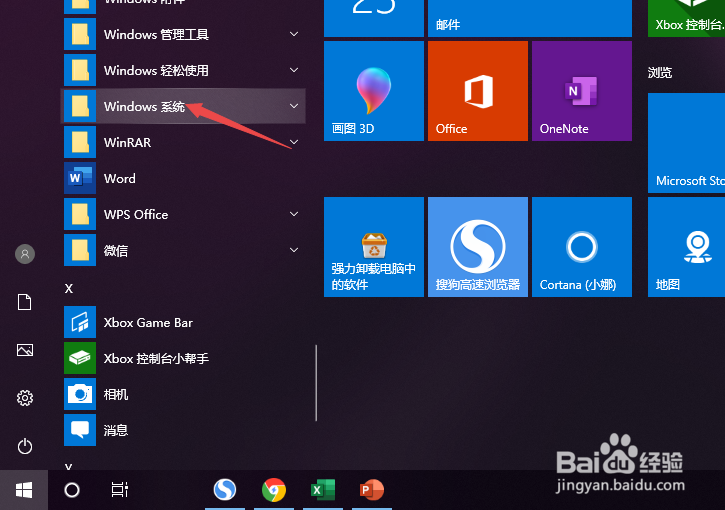
Task: Launch Sogou browser from the taskbar
Action: click(x=225, y=490)
